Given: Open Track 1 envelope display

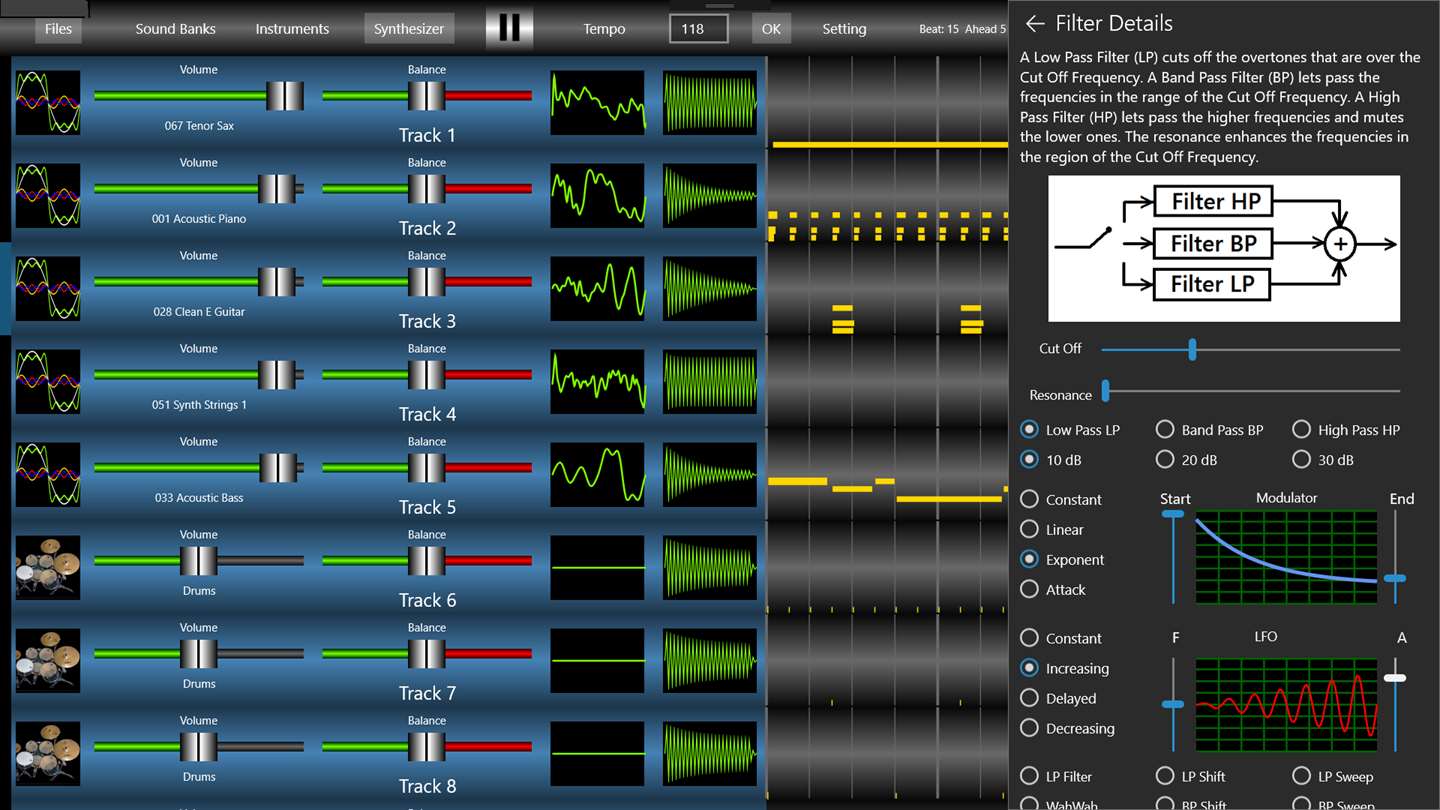Looking at the screenshot, I should pos(710,102).
